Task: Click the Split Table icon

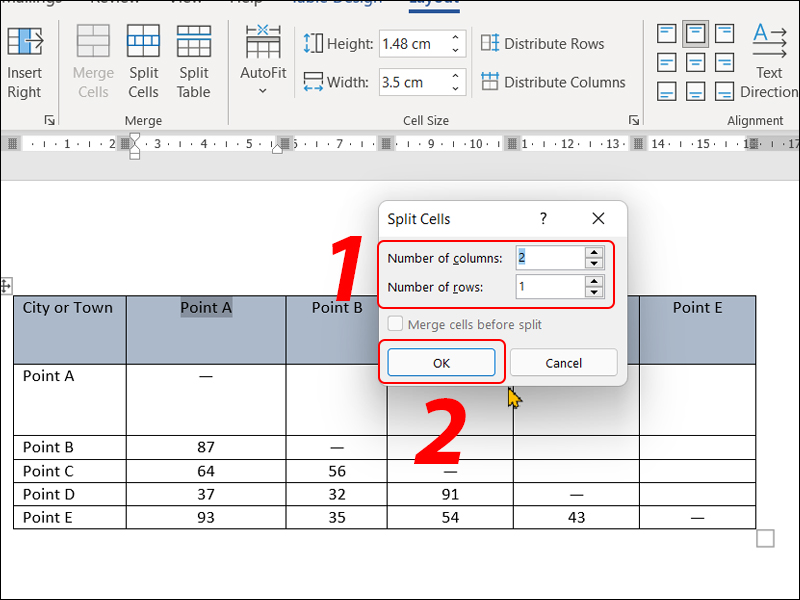Action: pos(194,43)
